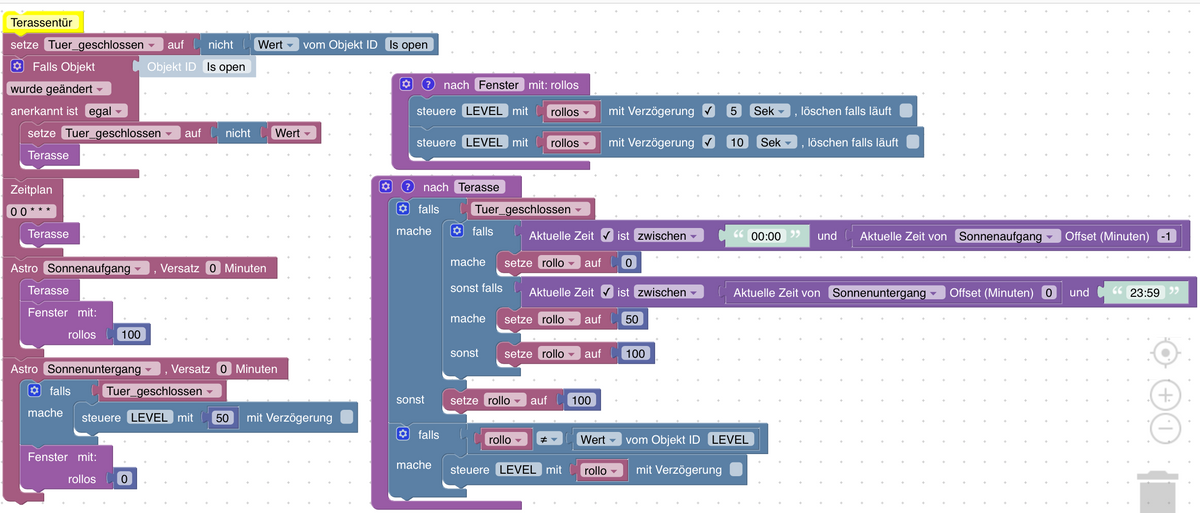Image resolution: width=1200 pixels, height=513 pixels.
Task: Click gear icon on 'nach Fenster' function block
Action: (x=406, y=85)
